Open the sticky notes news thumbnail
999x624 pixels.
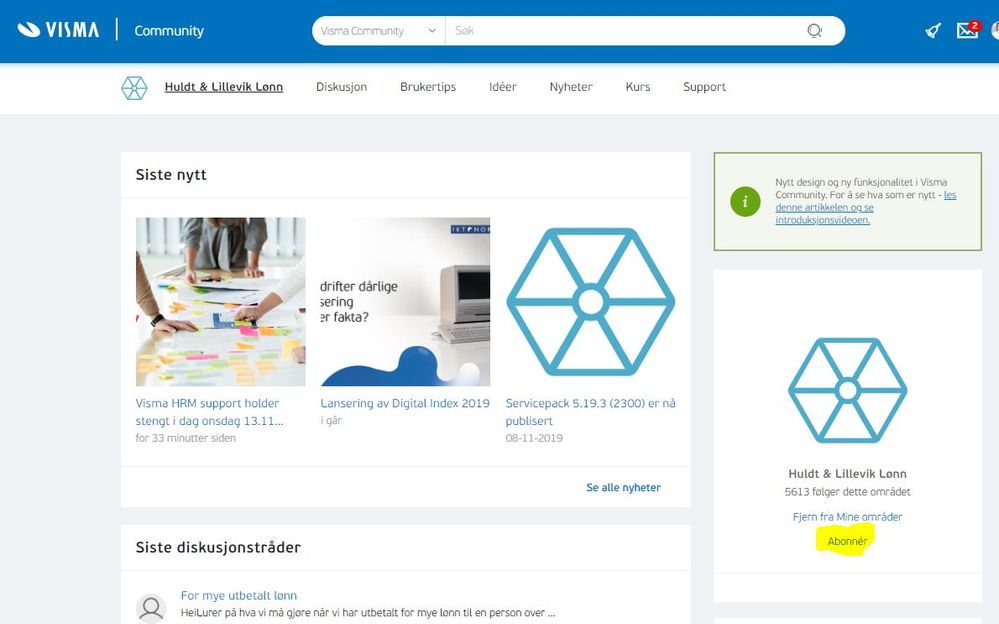[220, 301]
